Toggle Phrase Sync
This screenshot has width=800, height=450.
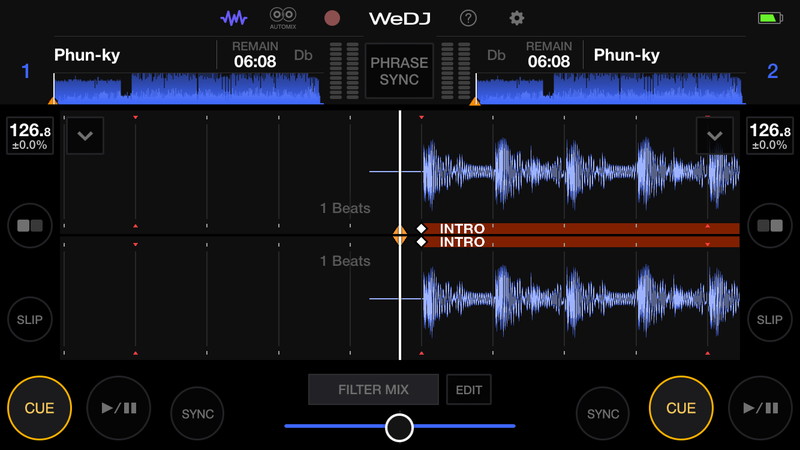[399, 71]
